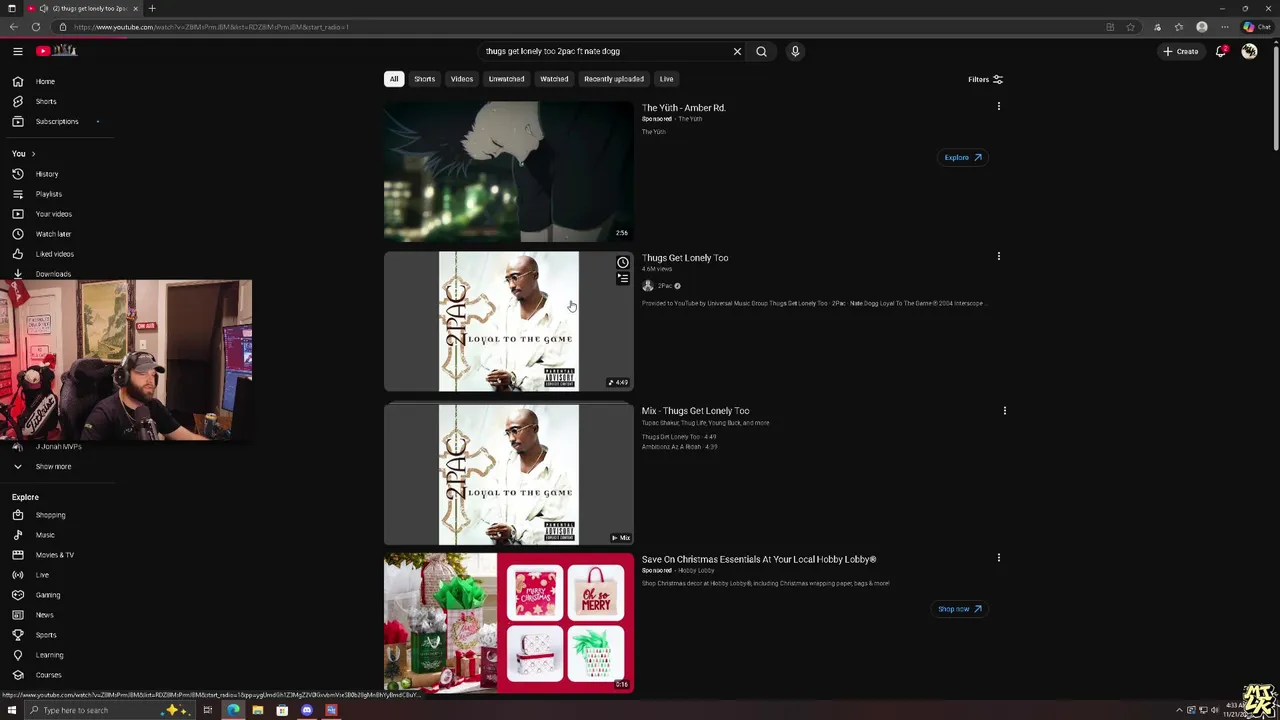Open the search Filters panel
The height and width of the screenshot is (720, 1280).
click(x=985, y=79)
